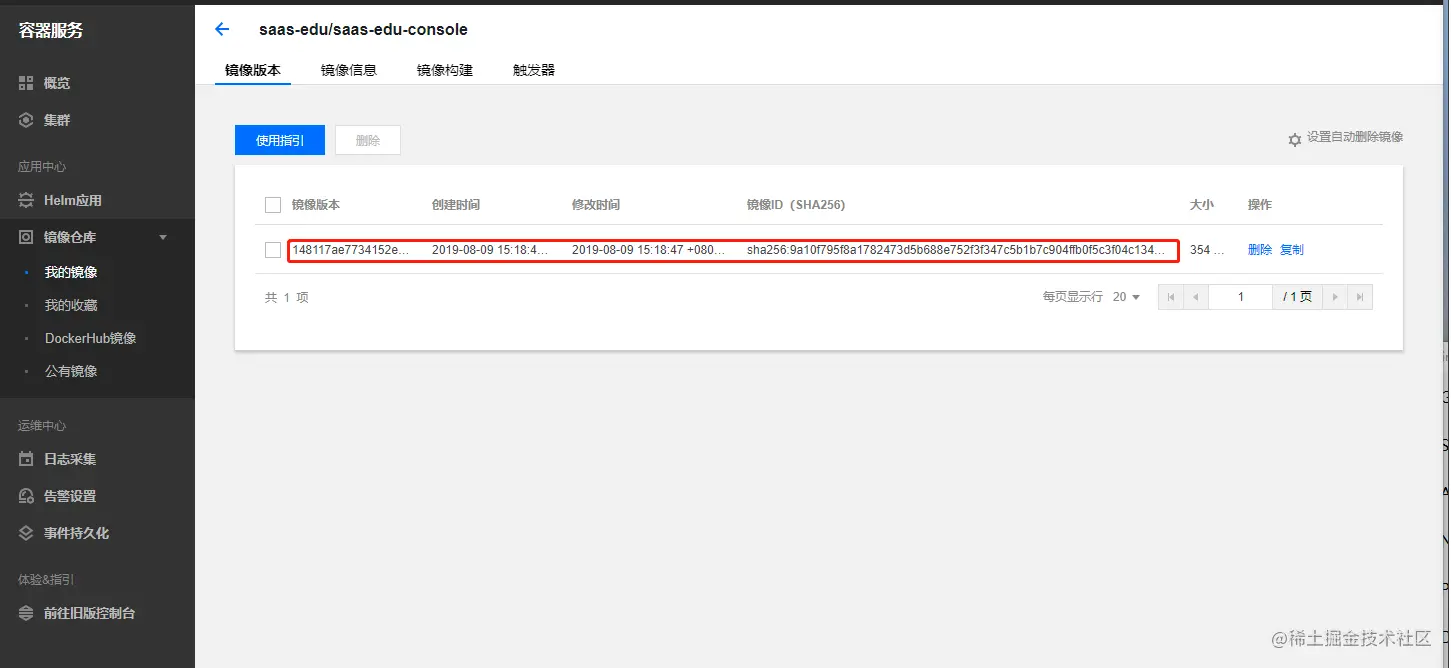Click the 镜像ID (SHA256) column header
This screenshot has width=1451, height=668.
pyautogui.click(x=796, y=205)
